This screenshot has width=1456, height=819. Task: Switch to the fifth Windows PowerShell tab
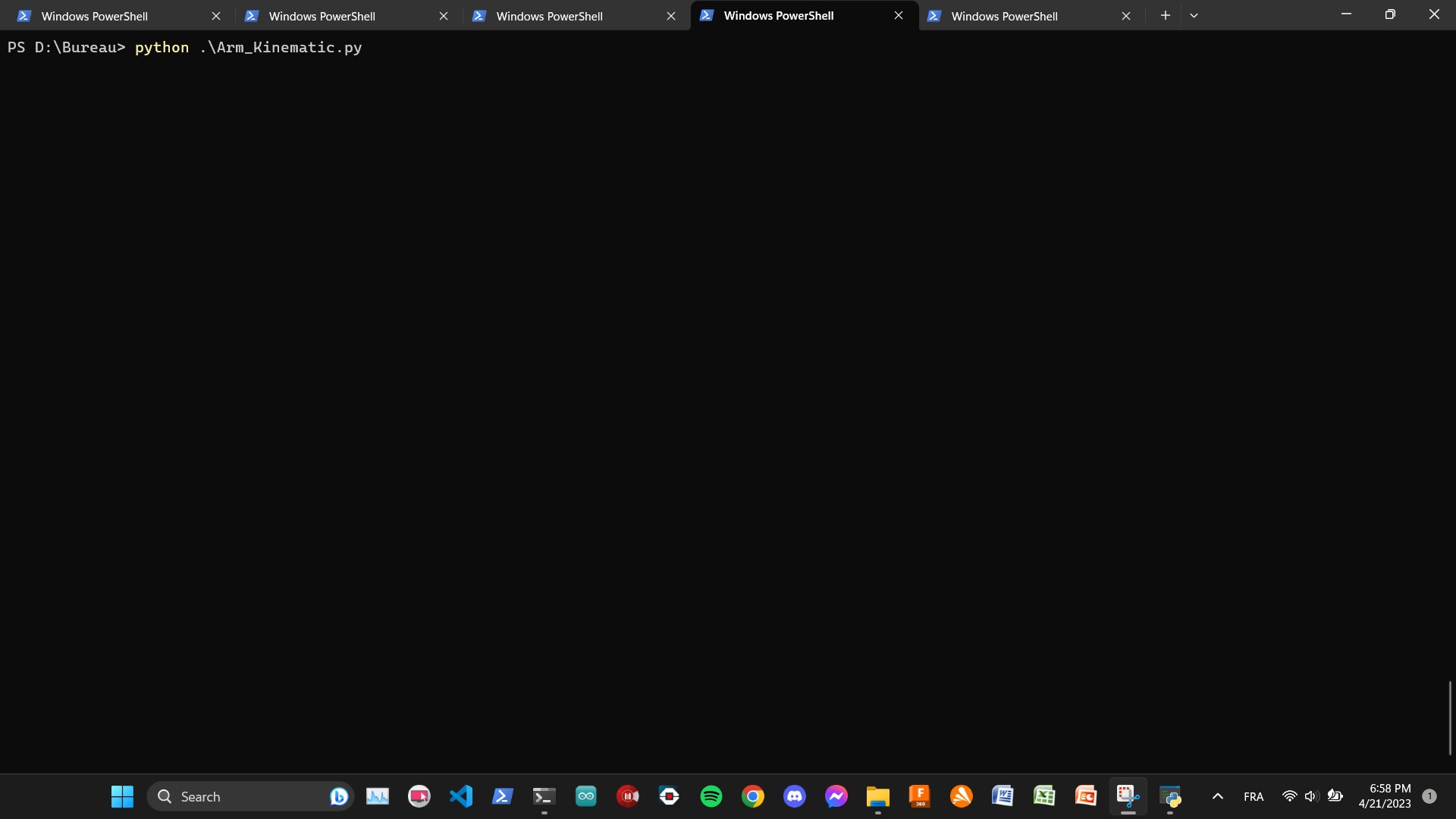1004,16
